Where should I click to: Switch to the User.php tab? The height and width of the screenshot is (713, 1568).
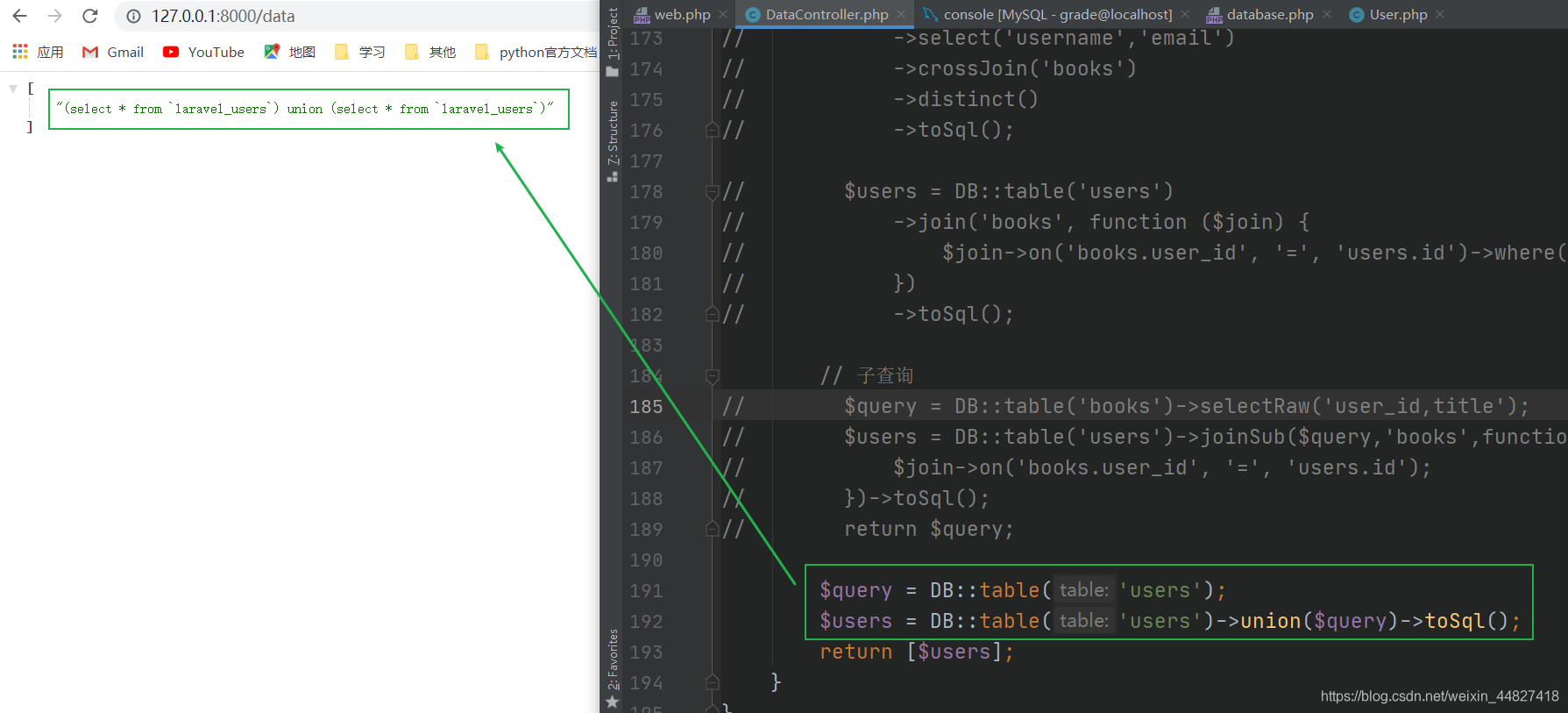1388,14
